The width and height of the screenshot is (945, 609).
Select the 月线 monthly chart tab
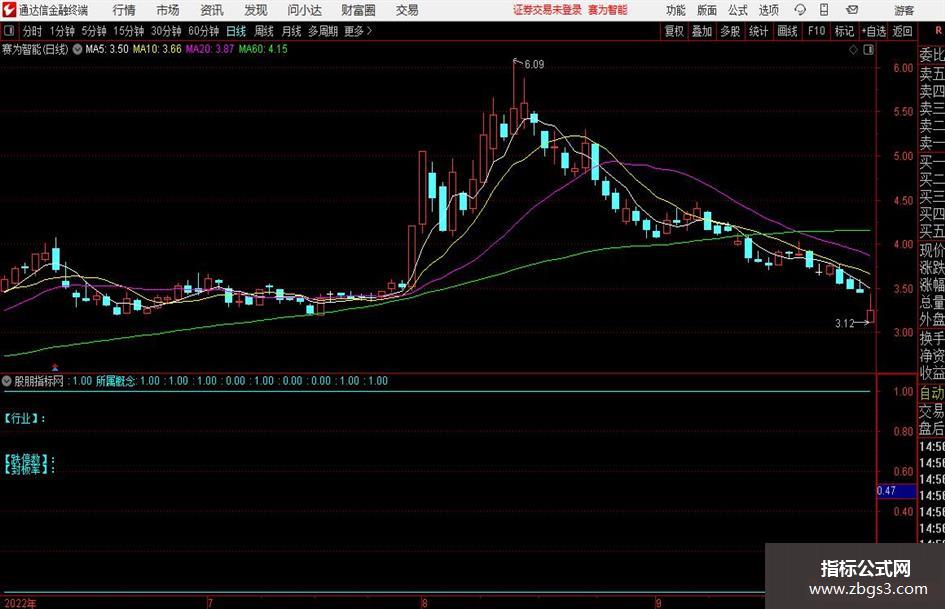point(292,31)
